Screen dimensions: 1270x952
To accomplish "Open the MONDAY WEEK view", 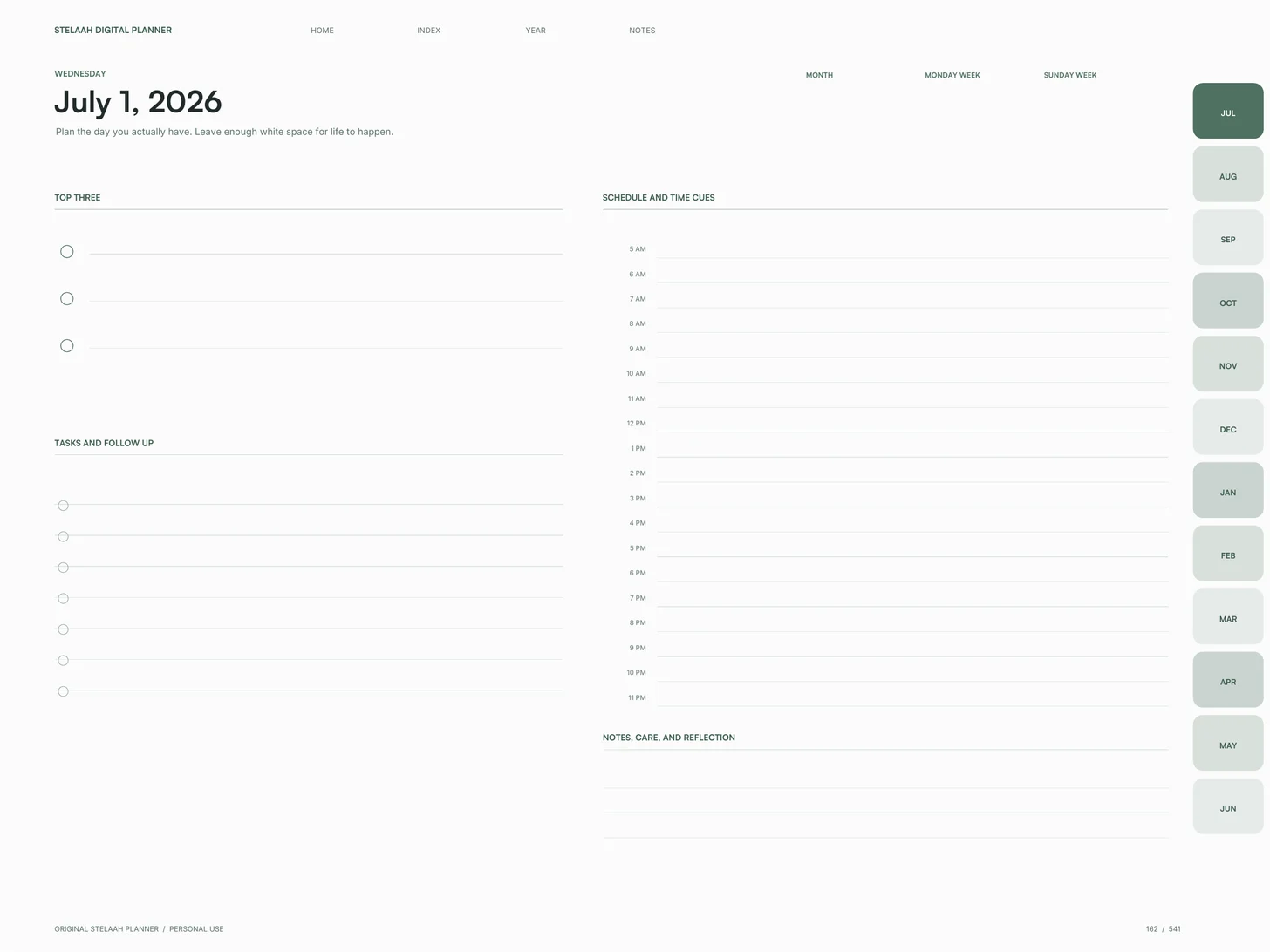I will (x=952, y=75).
